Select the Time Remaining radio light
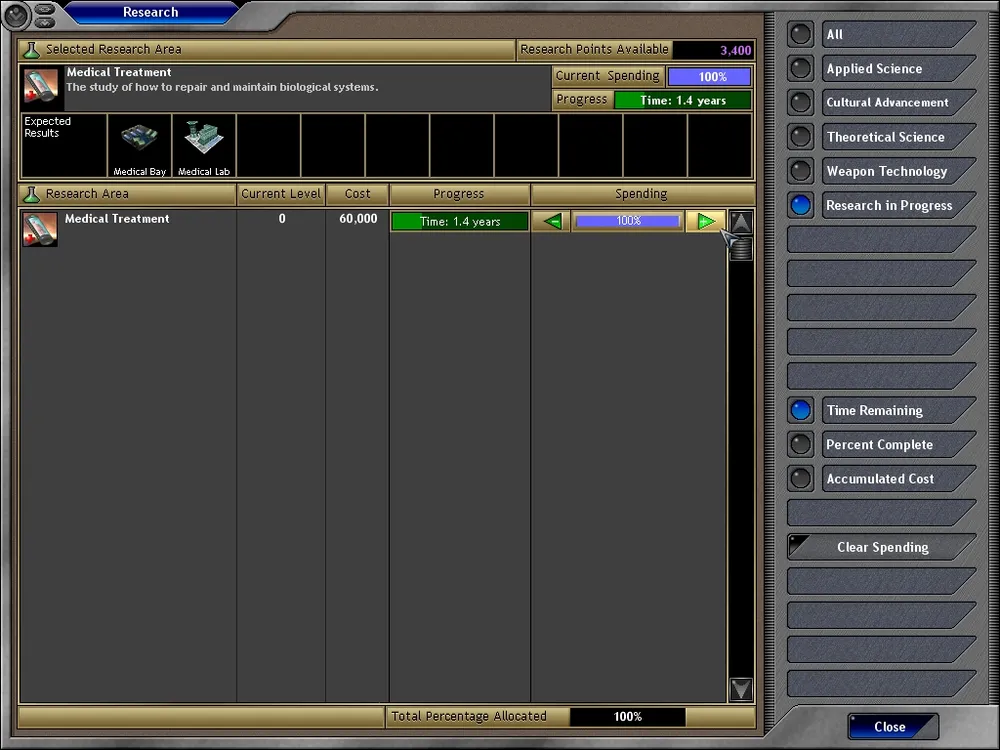Viewport: 1000px width, 750px height. pos(800,410)
